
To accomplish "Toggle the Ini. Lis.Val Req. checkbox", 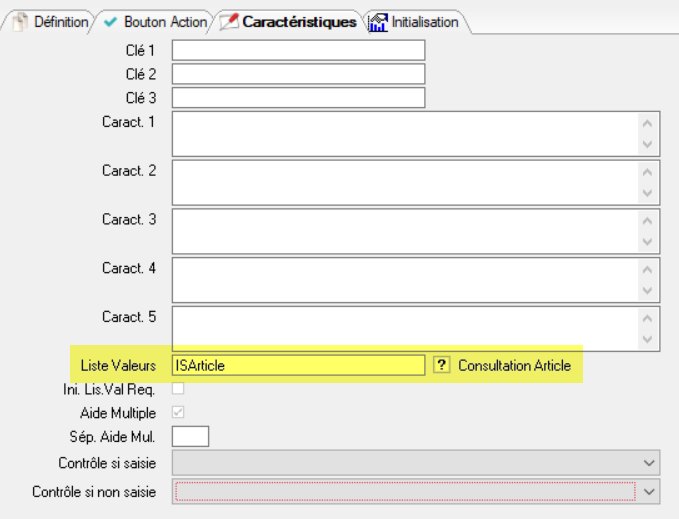I will [178, 389].
